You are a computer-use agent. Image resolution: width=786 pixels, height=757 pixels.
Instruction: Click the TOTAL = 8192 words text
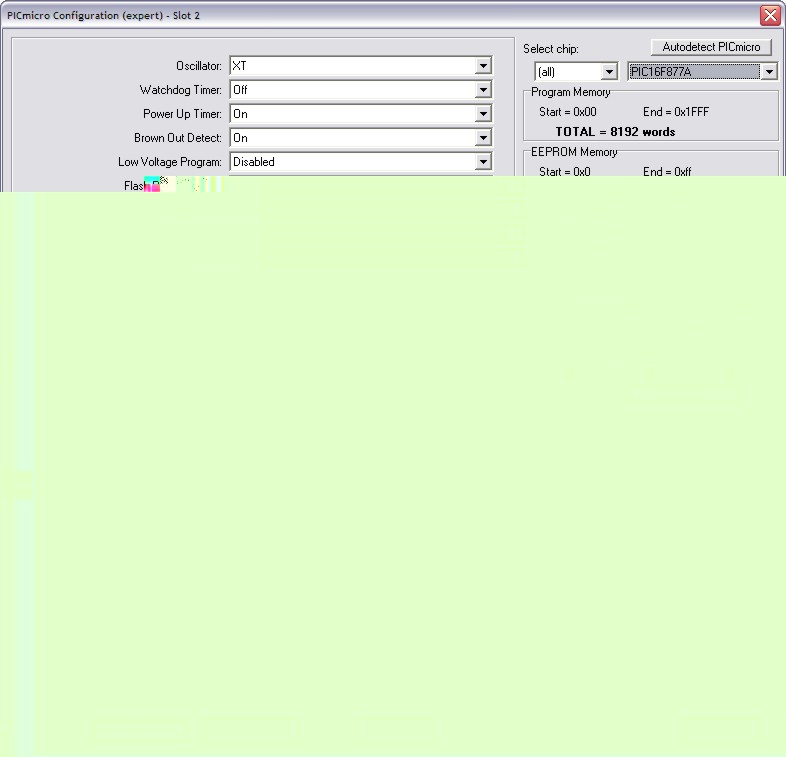615,132
